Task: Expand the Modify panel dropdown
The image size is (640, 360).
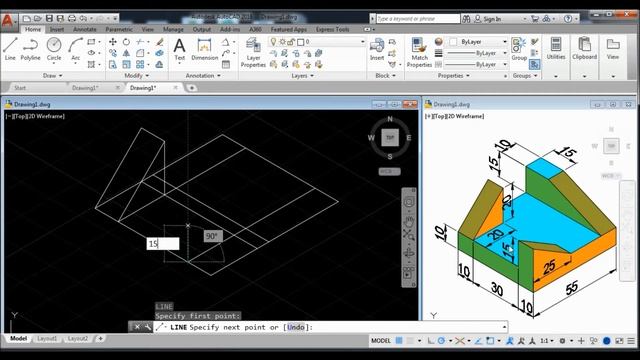Action: pyautogui.click(x=137, y=76)
